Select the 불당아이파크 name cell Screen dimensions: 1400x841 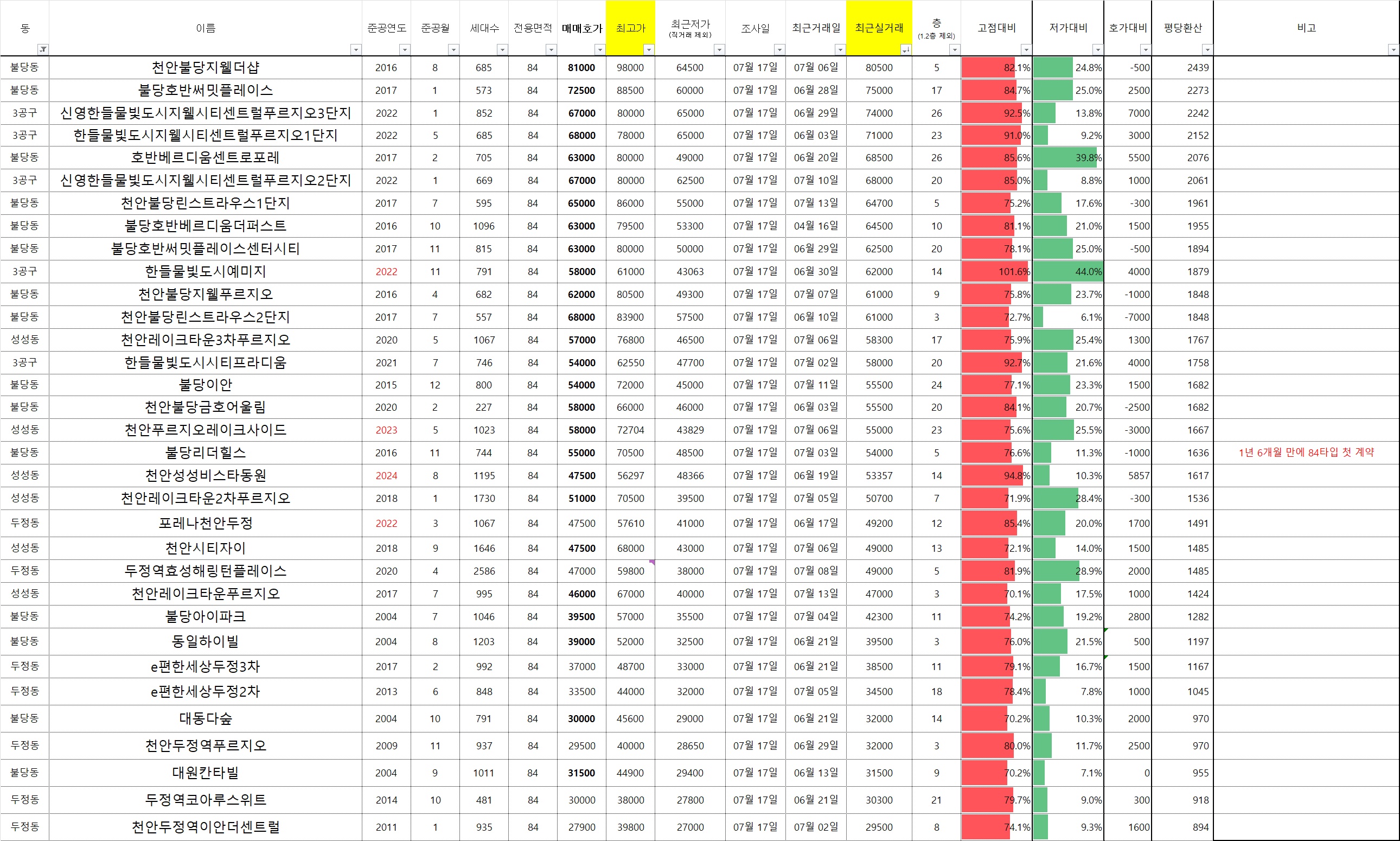205,616
